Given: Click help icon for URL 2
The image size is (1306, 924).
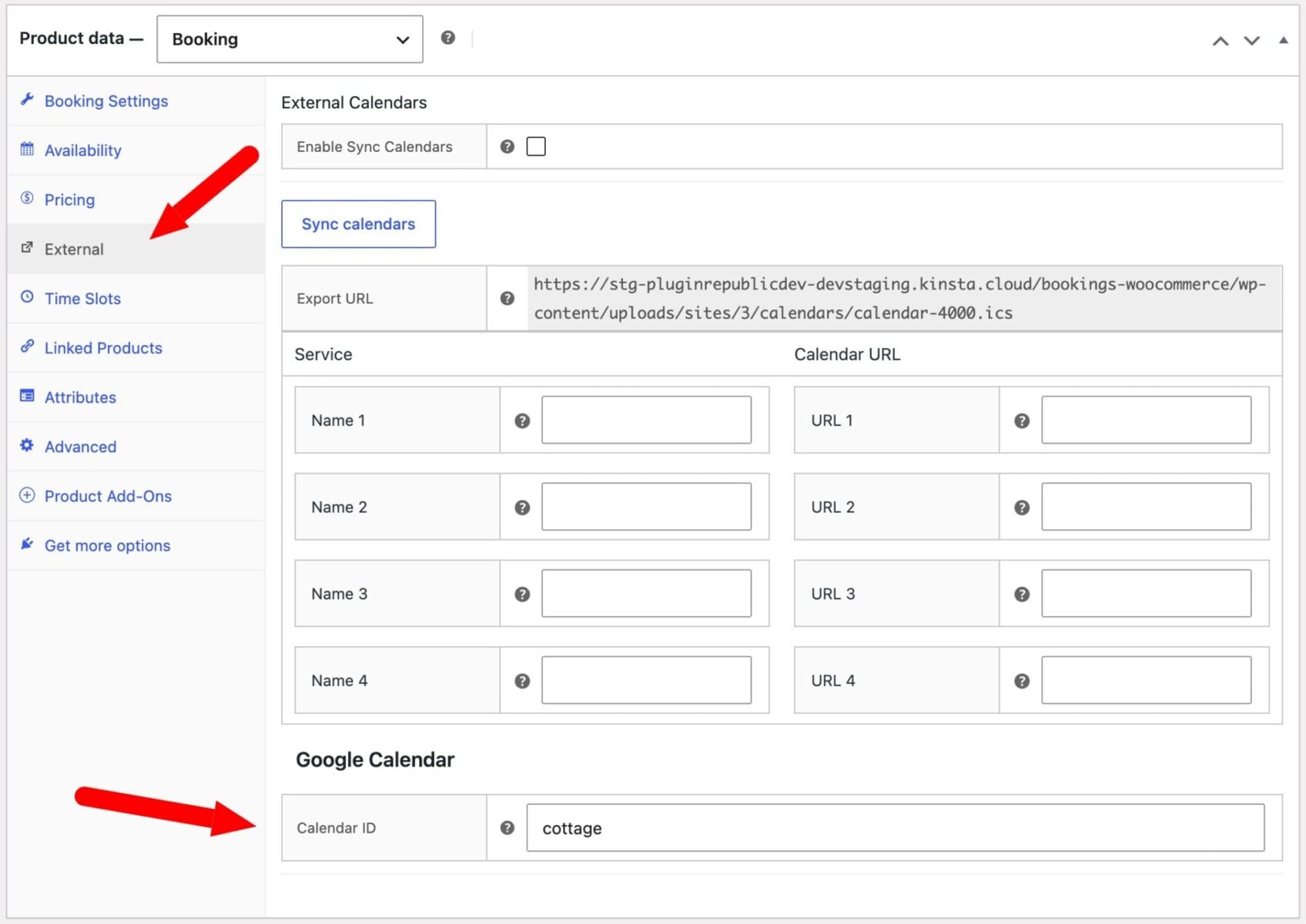Looking at the screenshot, I should (1022, 507).
